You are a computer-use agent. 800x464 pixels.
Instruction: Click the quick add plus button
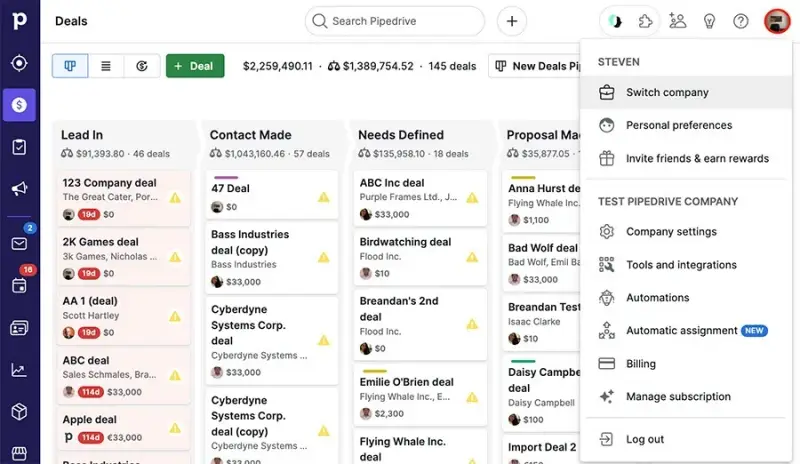click(512, 21)
